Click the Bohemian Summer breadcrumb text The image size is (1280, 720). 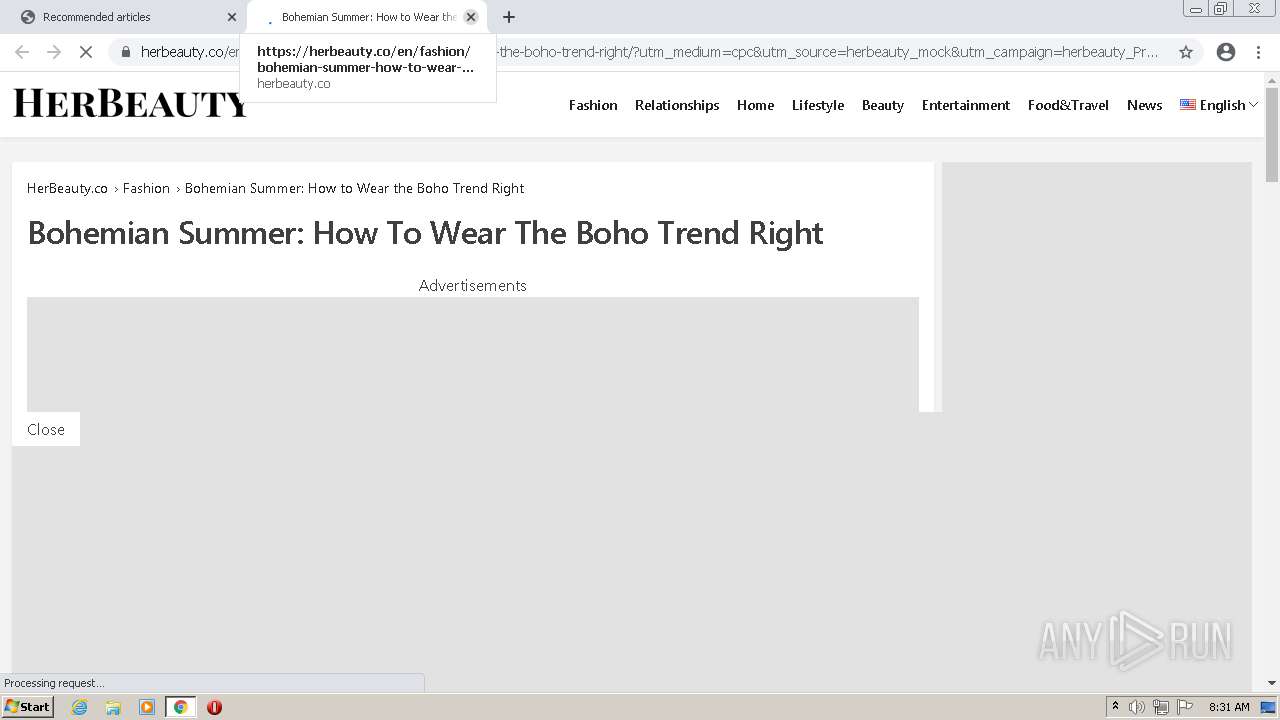[x=354, y=188]
